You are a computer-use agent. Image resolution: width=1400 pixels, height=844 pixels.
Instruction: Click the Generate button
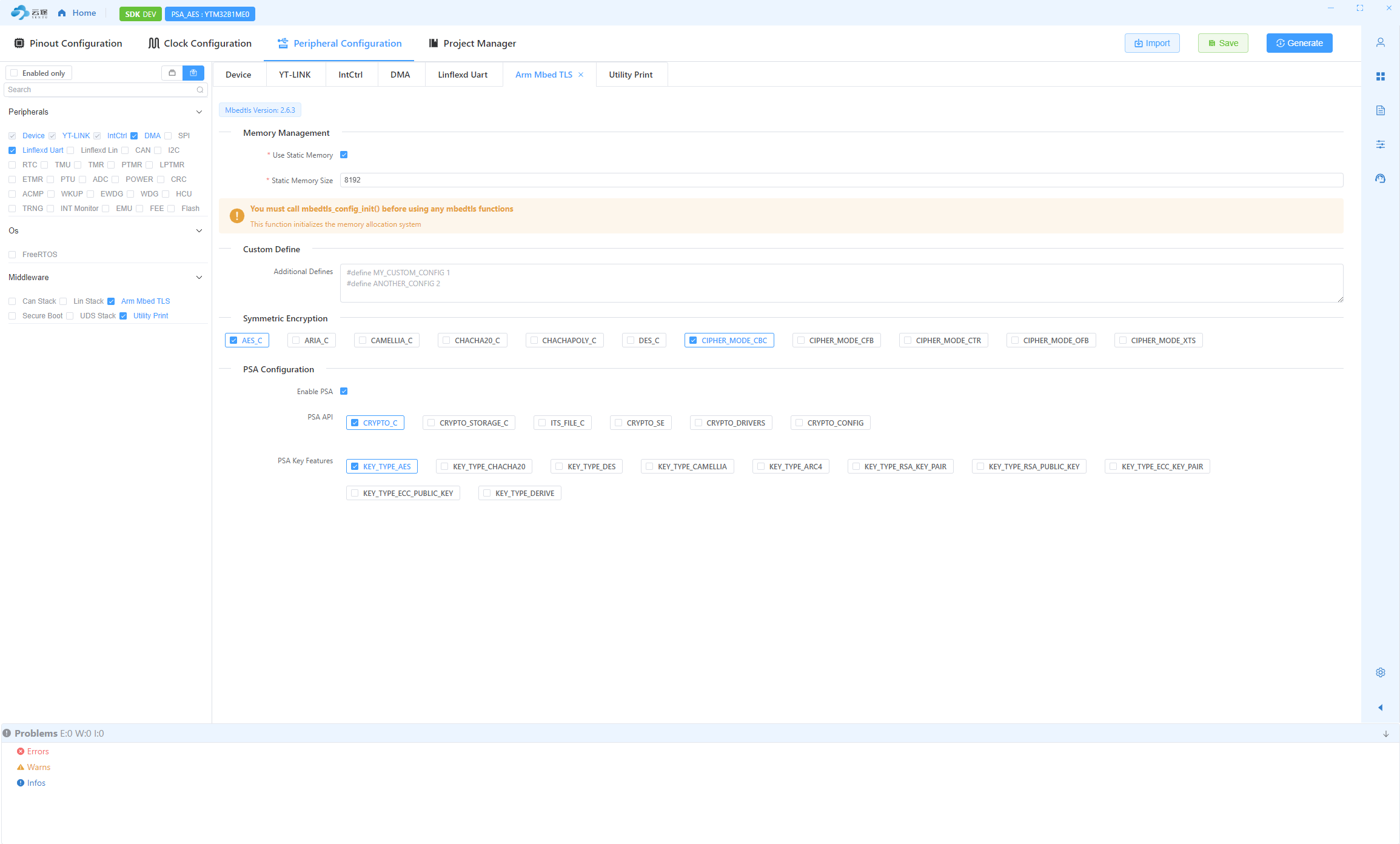(x=1299, y=43)
